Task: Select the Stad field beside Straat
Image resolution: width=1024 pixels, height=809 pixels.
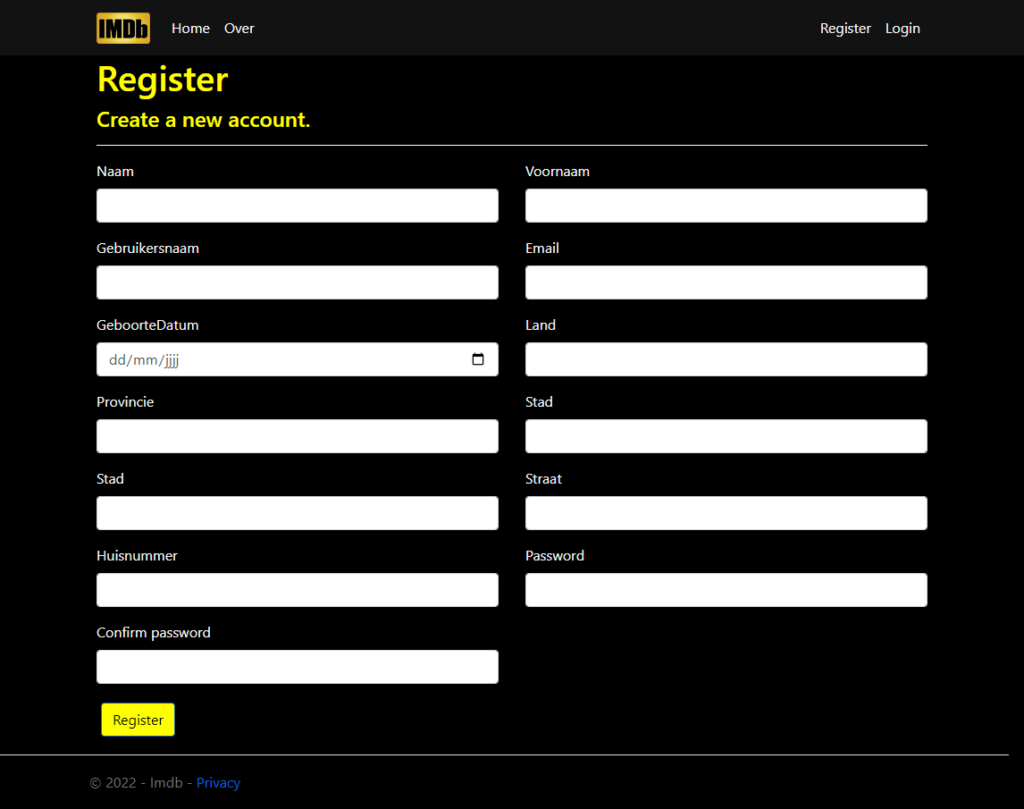Action: click(x=297, y=513)
